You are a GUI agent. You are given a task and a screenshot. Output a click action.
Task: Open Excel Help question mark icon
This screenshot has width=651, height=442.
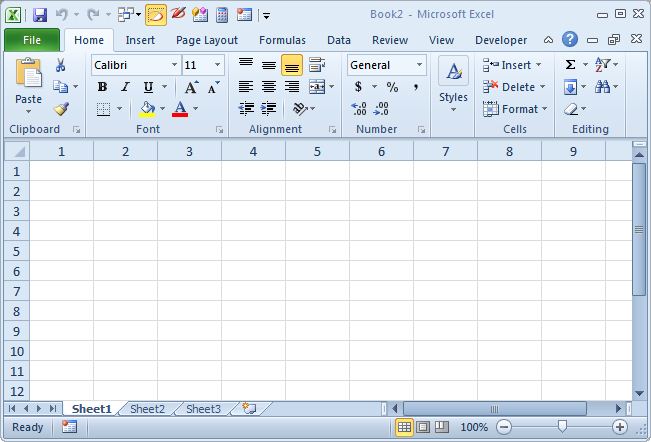(x=569, y=40)
